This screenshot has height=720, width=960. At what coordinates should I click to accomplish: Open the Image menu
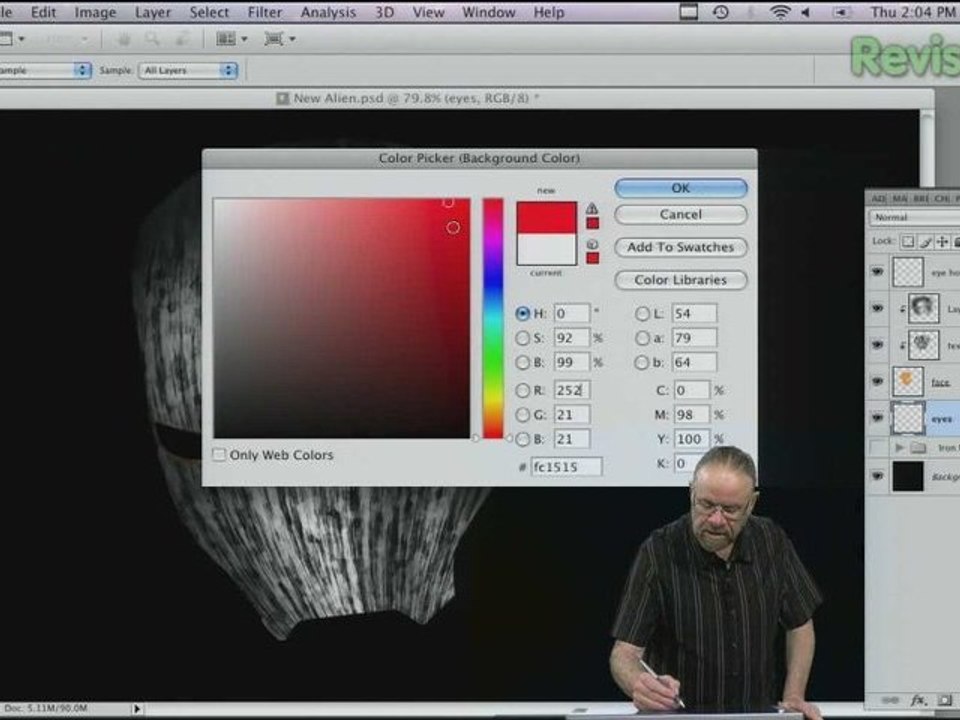point(96,12)
